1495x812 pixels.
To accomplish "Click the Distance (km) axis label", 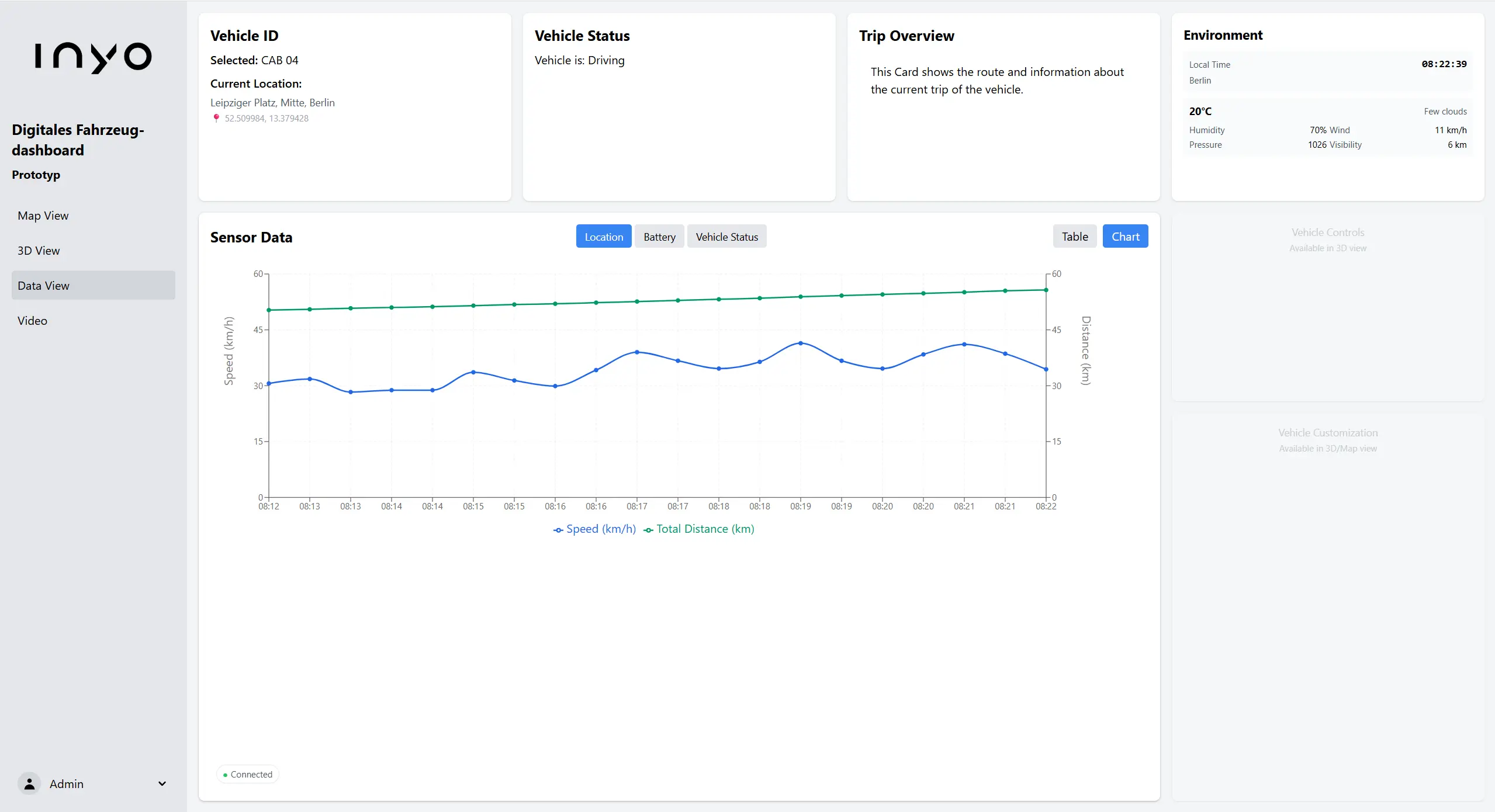I will click(1086, 351).
